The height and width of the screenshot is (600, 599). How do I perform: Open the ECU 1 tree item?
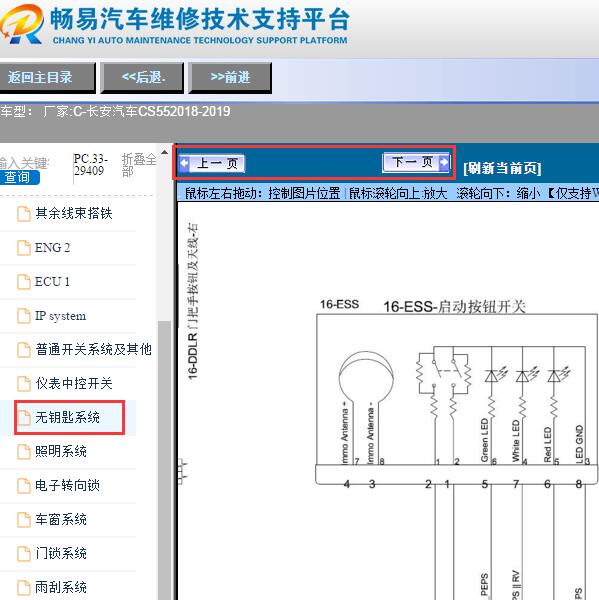coord(52,282)
